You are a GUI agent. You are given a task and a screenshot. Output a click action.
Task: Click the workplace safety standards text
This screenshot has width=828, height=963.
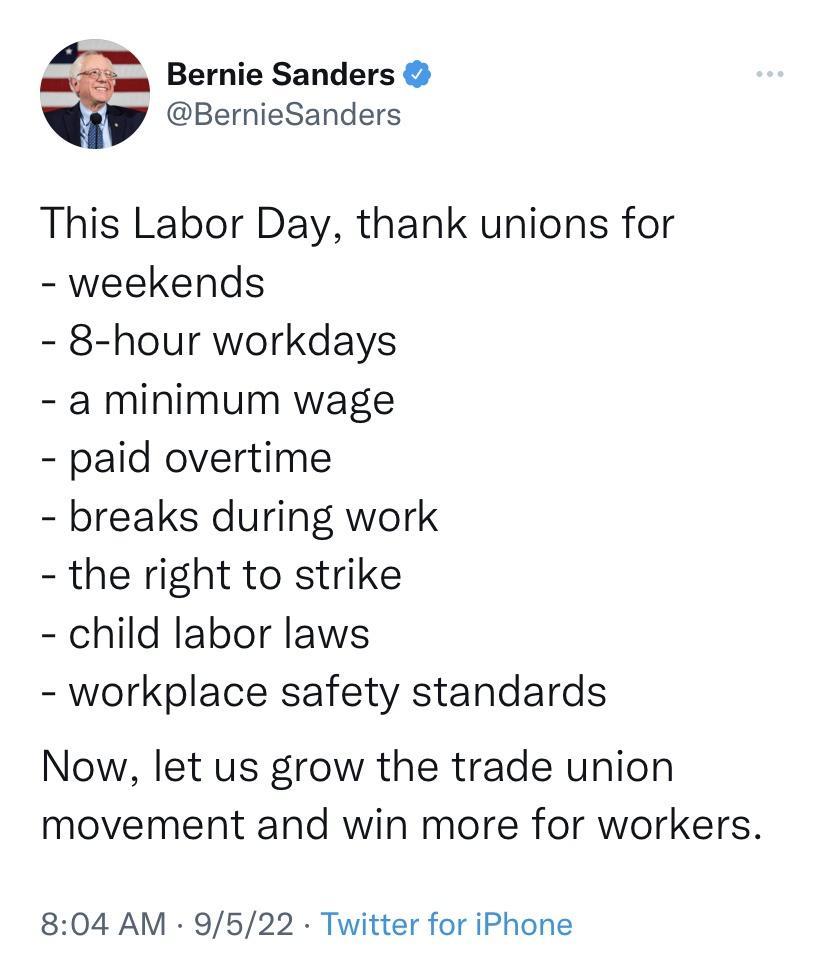[323, 690]
